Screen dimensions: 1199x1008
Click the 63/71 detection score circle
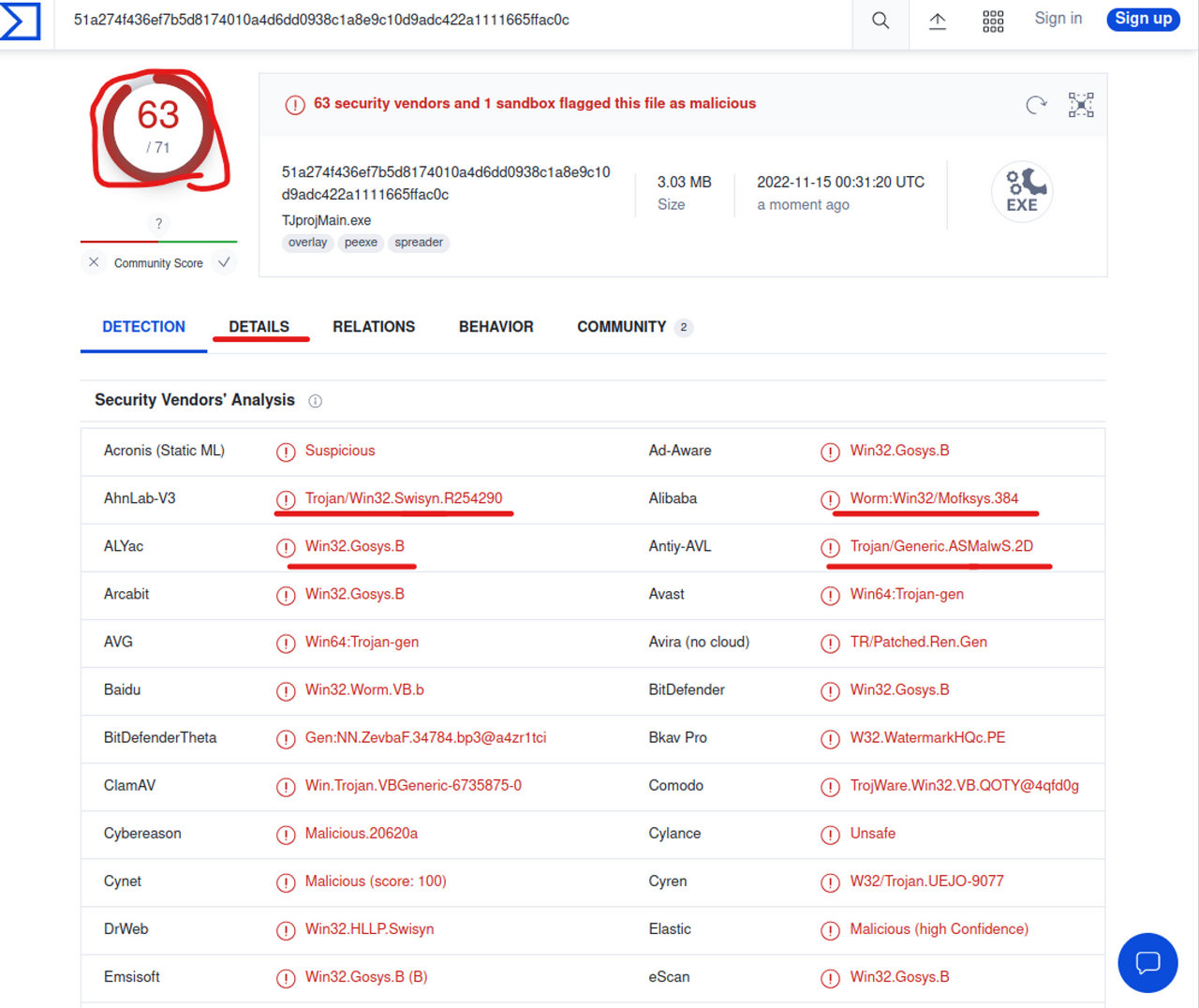tap(158, 129)
